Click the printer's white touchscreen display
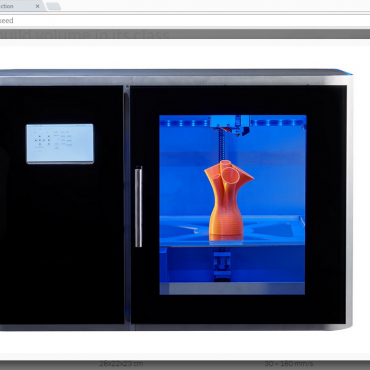 [60, 144]
